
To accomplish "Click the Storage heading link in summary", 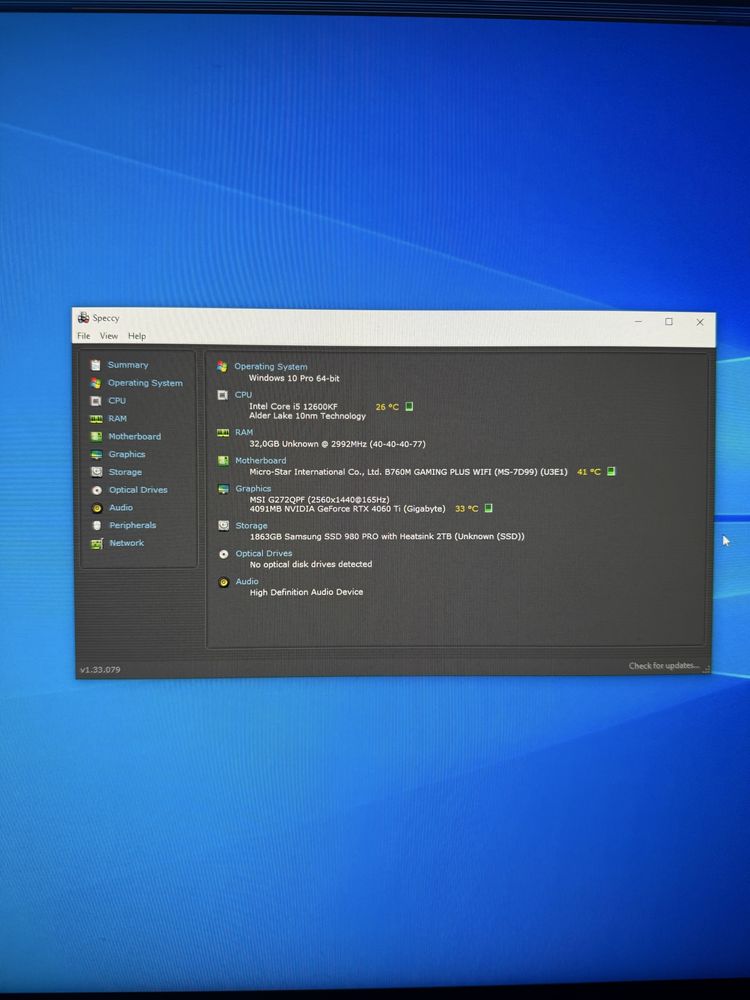I will [251, 526].
